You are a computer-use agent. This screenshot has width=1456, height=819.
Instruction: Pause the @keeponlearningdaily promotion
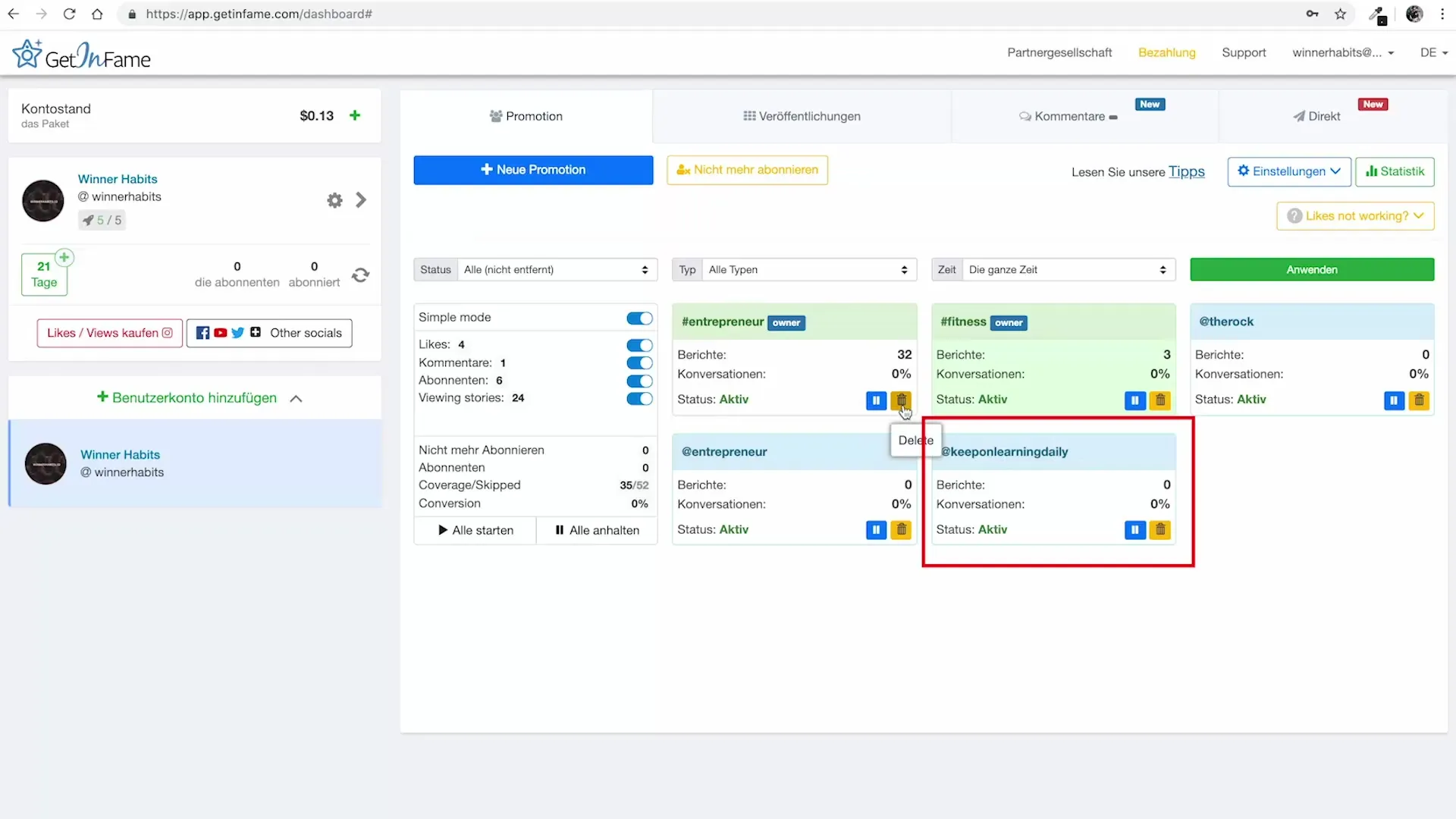1134,530
